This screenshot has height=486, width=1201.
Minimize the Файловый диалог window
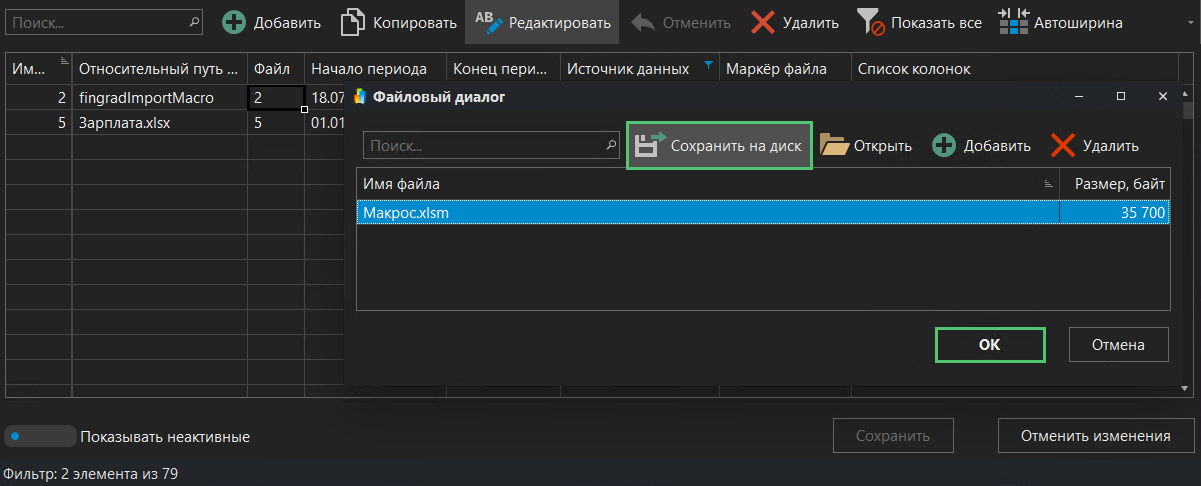(1080, 96)
